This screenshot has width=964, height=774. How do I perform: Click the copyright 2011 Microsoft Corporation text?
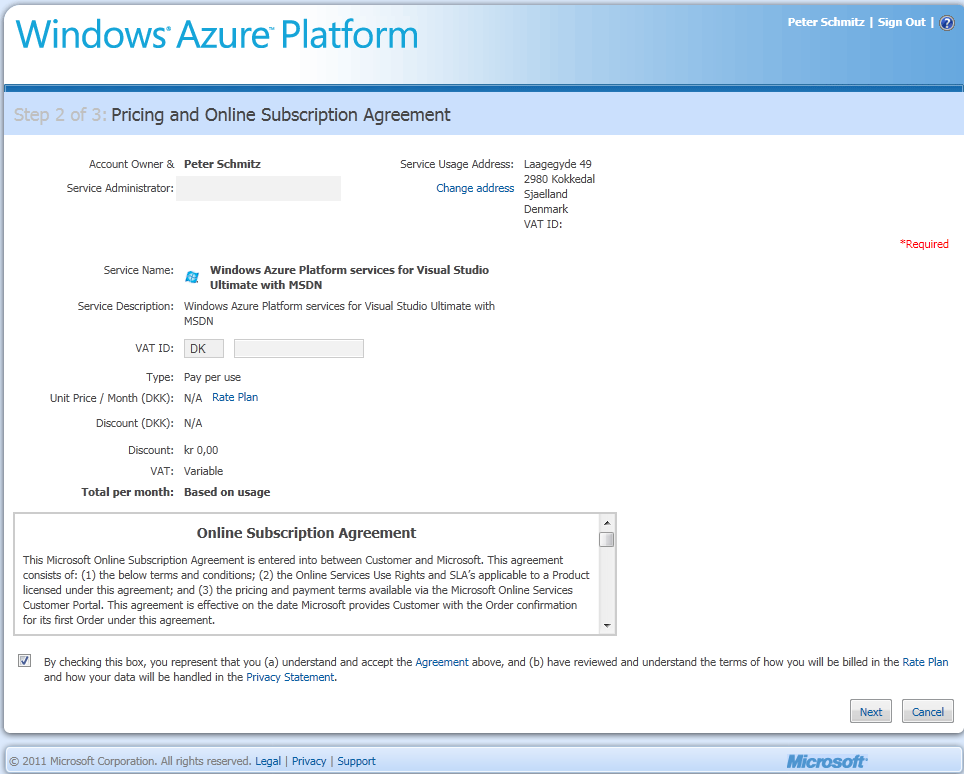click(x=130, y=761)
